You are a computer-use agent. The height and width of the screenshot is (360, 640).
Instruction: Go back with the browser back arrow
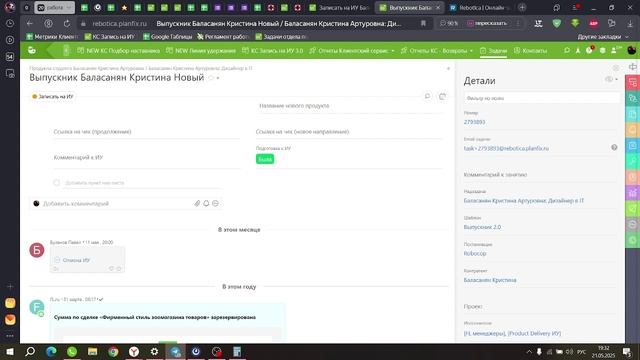pyautogui.click(x=29, y=24)
